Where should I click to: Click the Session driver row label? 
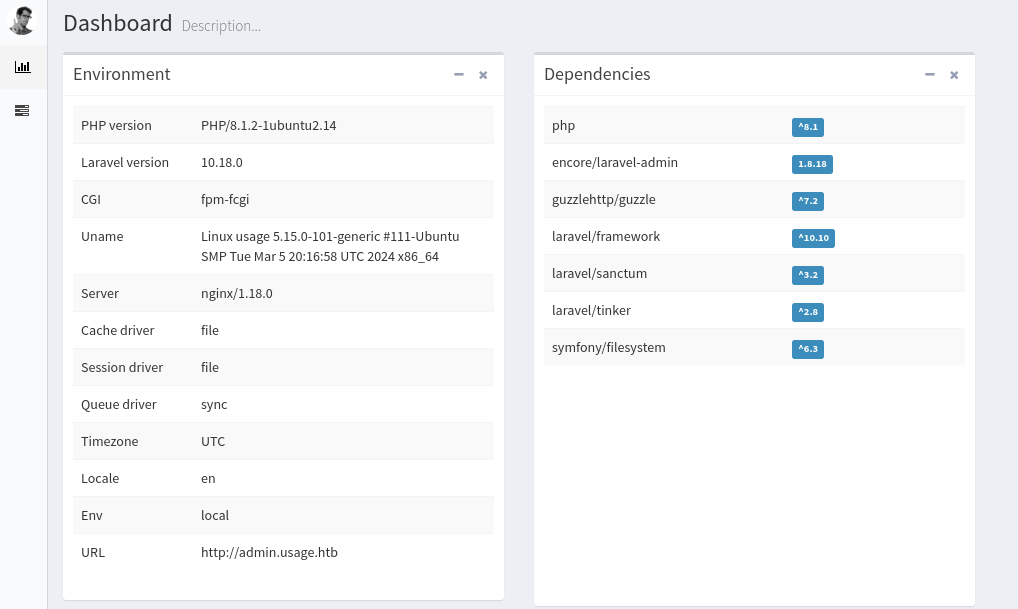pos(122,367)
